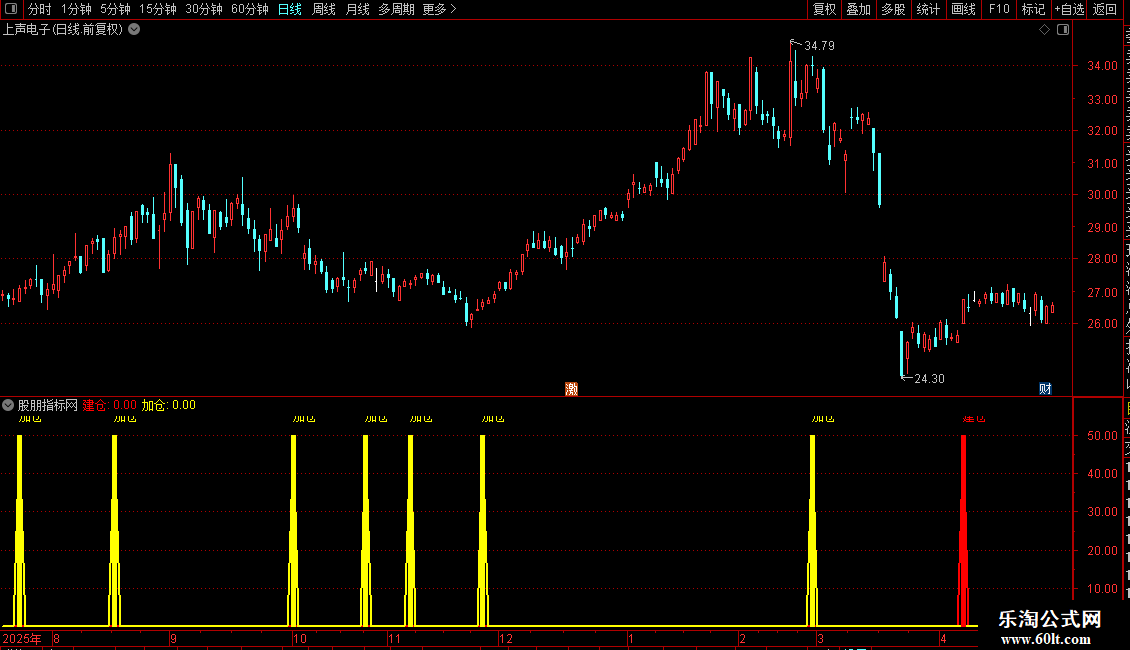Click the 2025年 label on the time axis
1130x650 pixels.
coord(22,638)
